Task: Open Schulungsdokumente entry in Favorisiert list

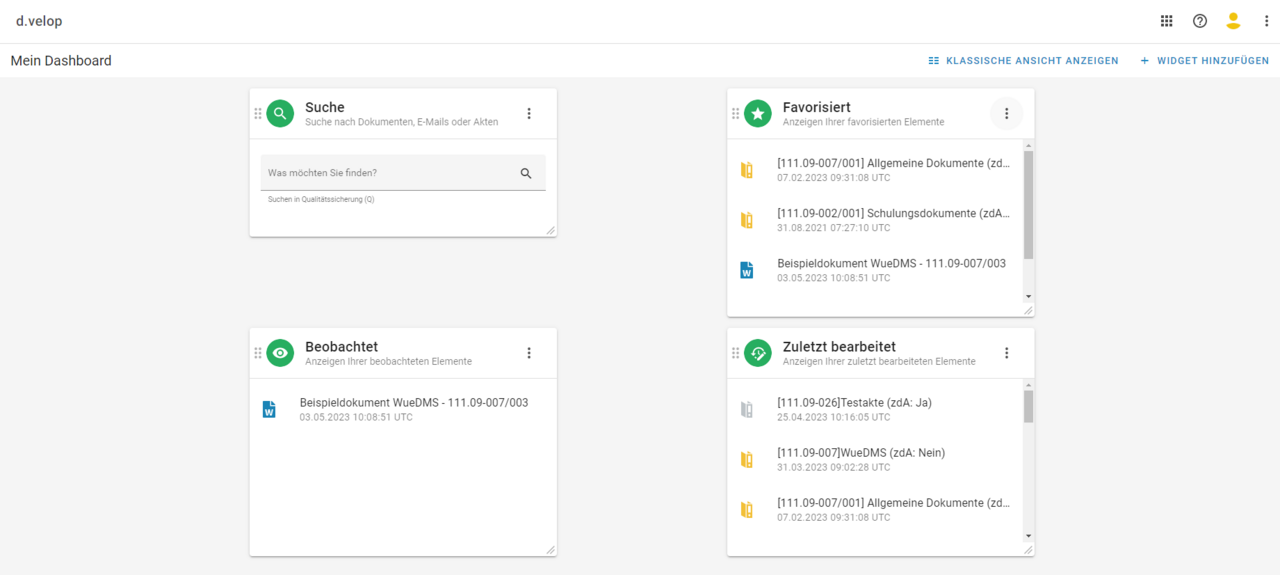Action: [x=893, y=213]
